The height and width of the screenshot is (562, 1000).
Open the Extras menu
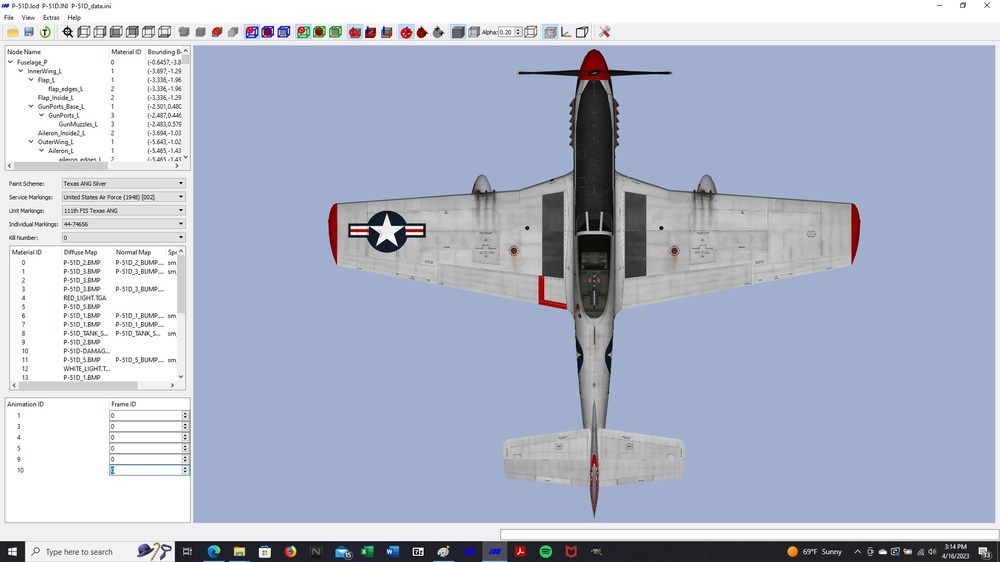click(51, 18)
